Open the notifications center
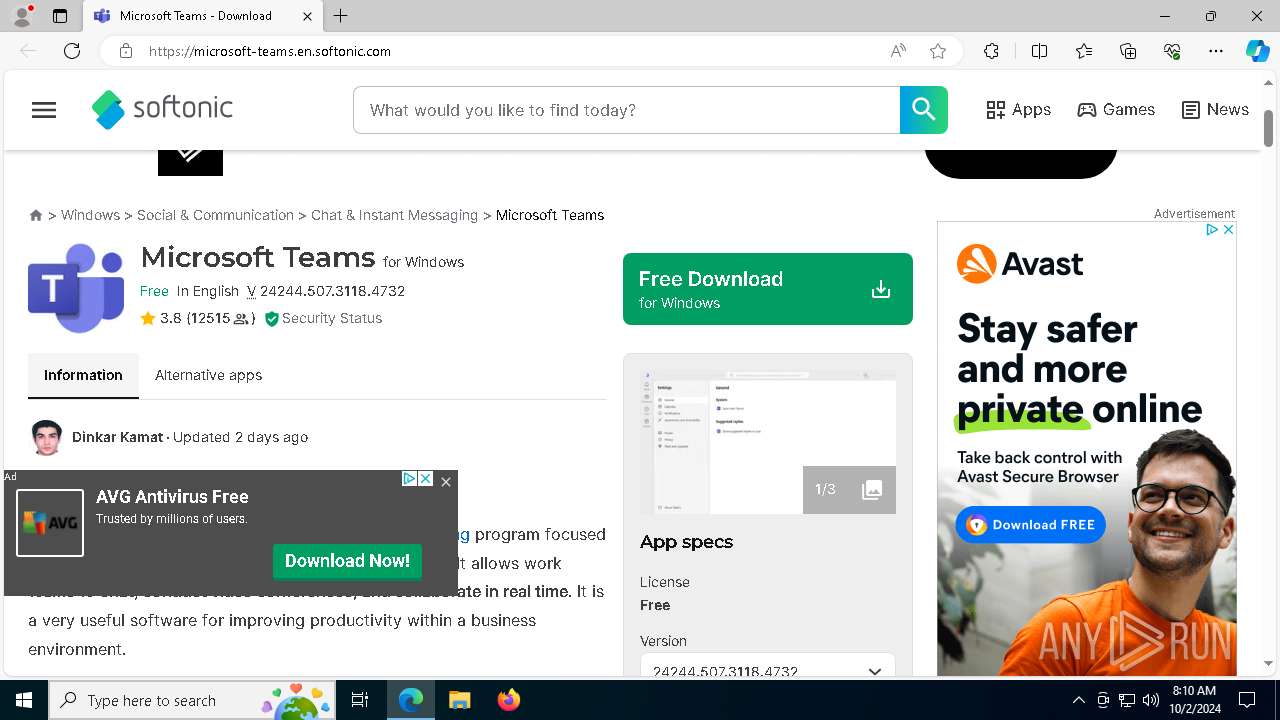1280x720 pixels. point(1247,700)
